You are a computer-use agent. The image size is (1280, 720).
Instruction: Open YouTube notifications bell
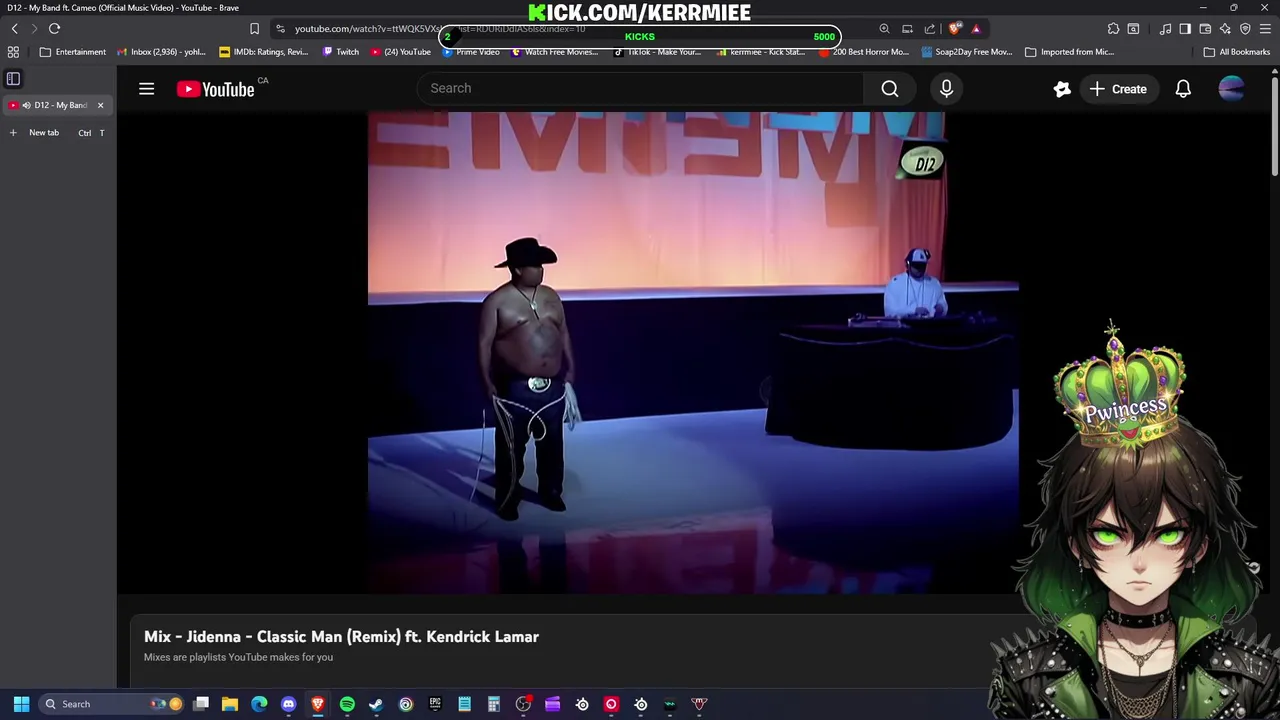1183,89
